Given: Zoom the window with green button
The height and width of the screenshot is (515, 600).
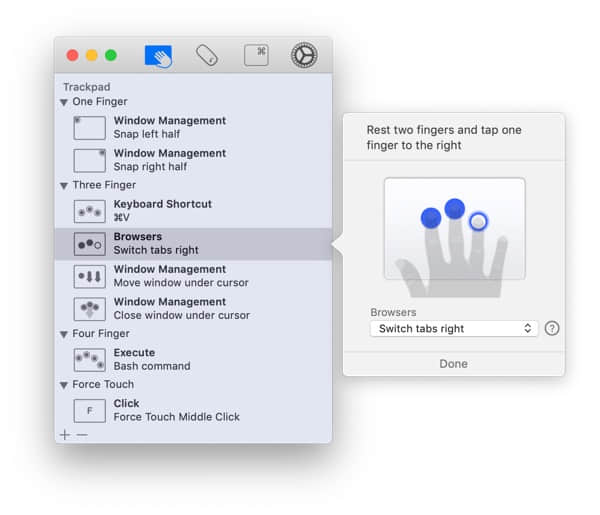Looking at the screenshot, I should [x=111, y=55].
